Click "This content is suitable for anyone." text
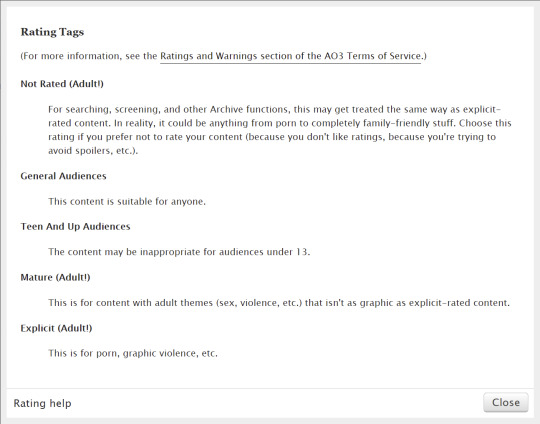 [x=127, y=201]
